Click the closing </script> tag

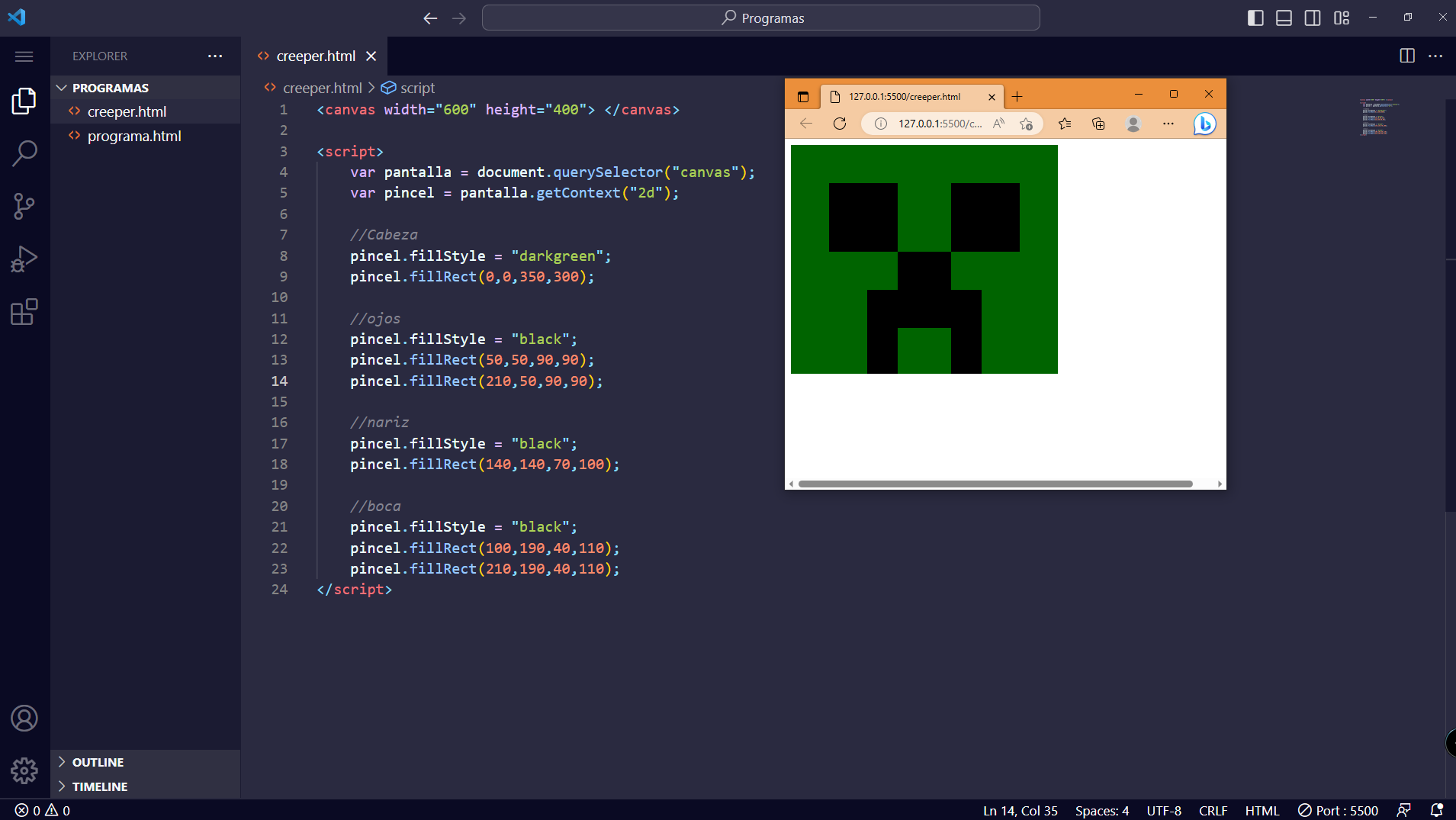click(x=354, y=590)
